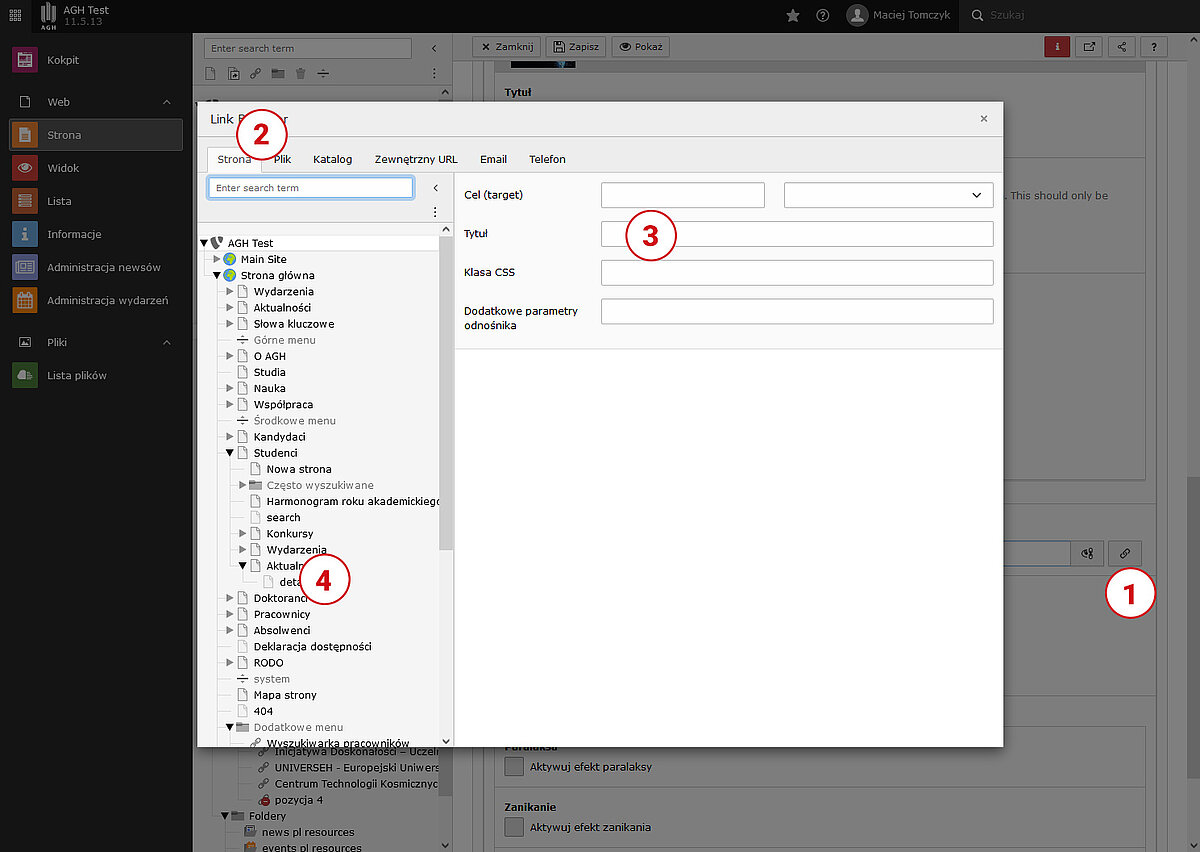Click the share icon in the top toolbar
The height and width of the screenshot is (852, 1200).
(x=1122, y=47)
